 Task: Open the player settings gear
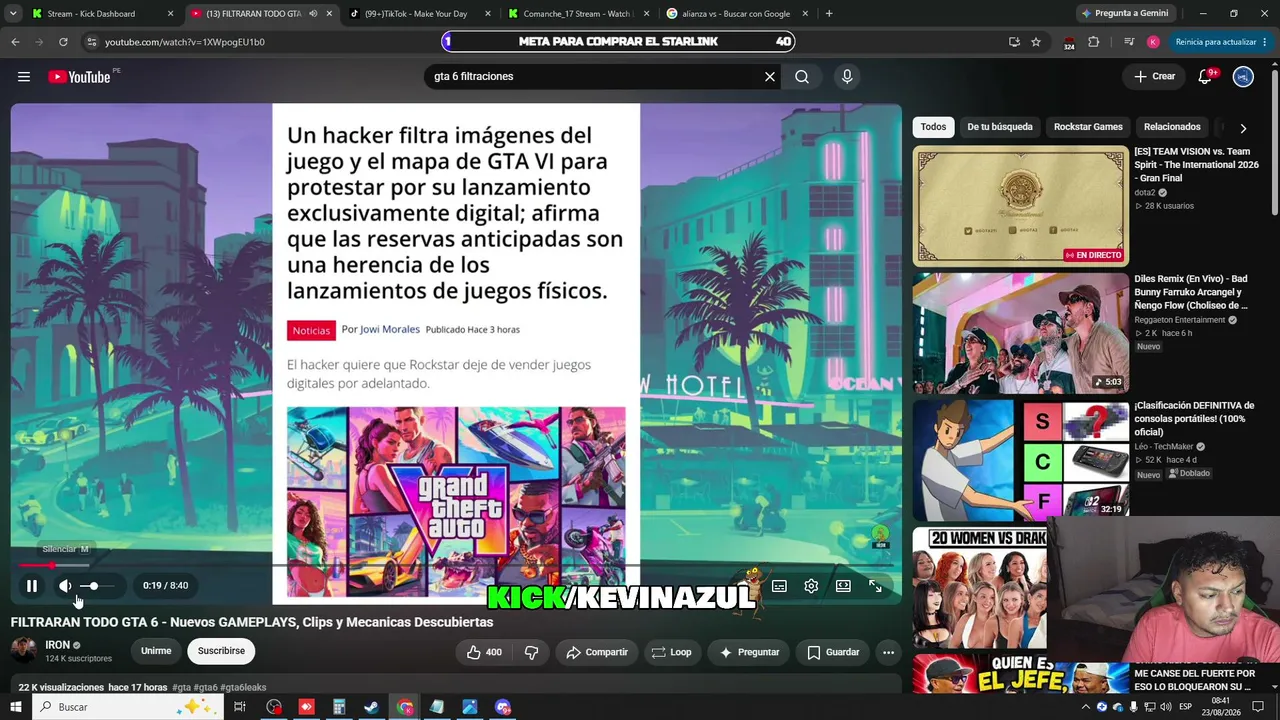(x=811, y=586)
